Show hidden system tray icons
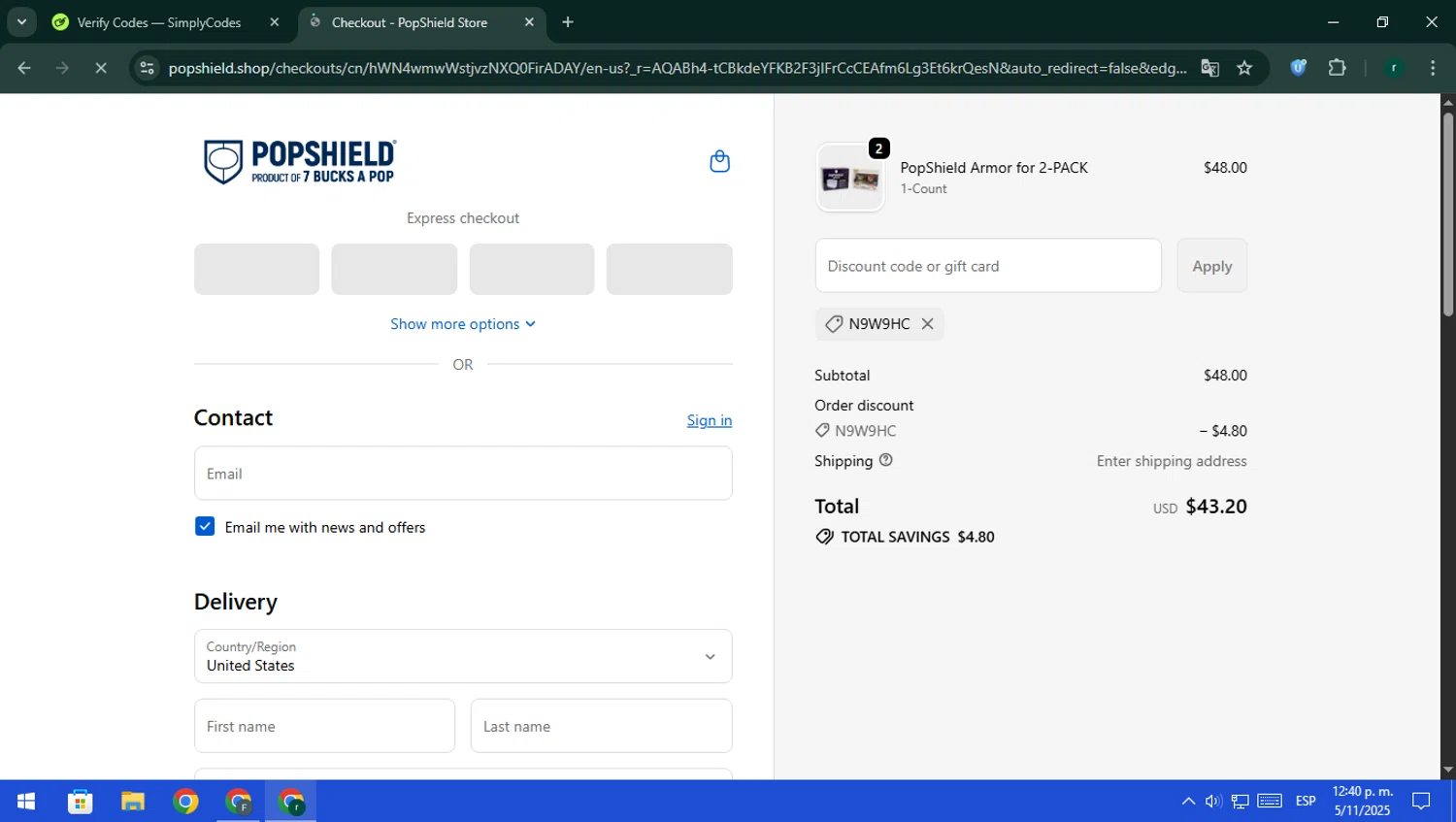The image size is (1456, 822). 1188,801
